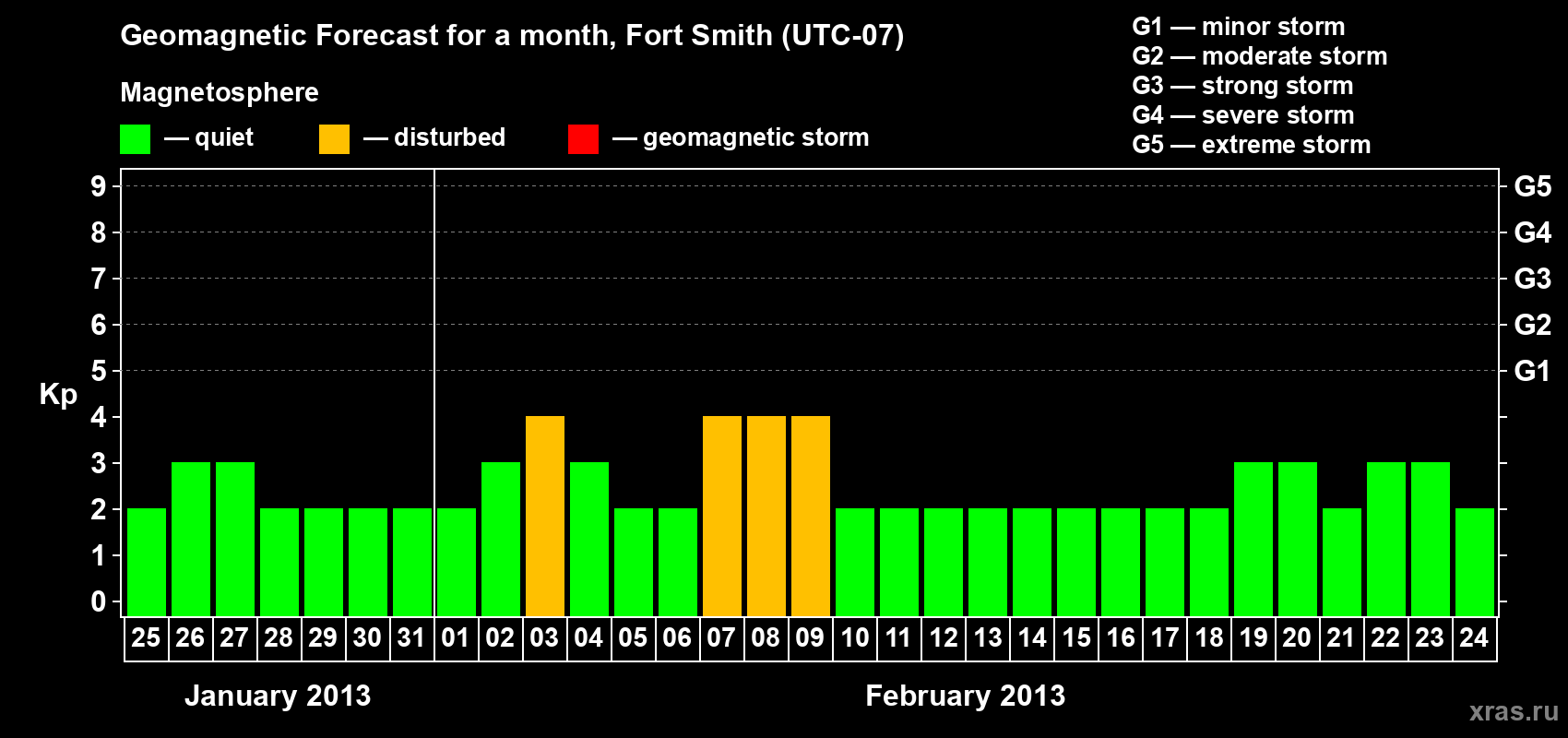
Task: Click the date label '28' on the axis
Action: (x=279, y=637)
